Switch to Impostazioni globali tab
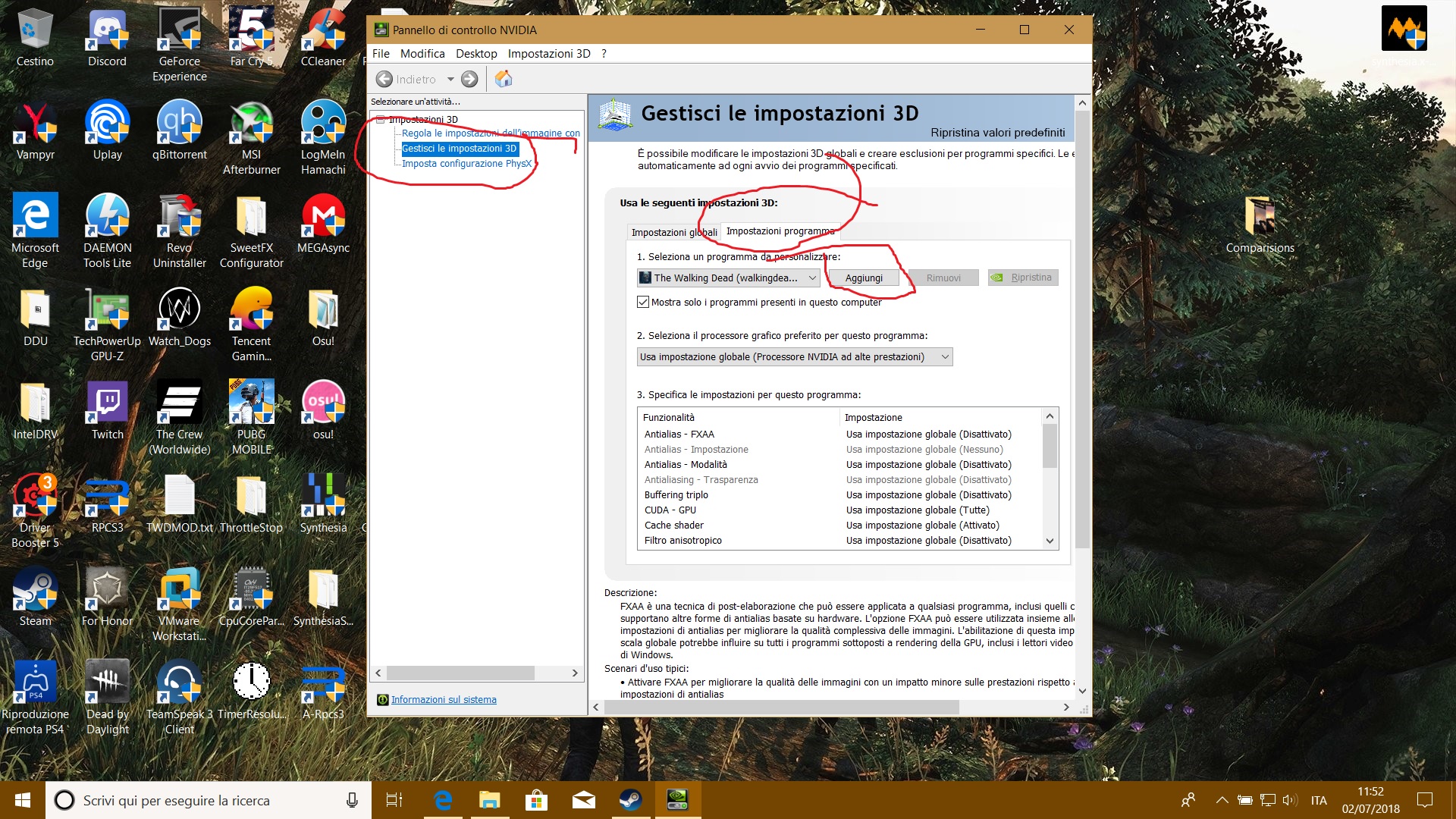 [x=673, y=232]
